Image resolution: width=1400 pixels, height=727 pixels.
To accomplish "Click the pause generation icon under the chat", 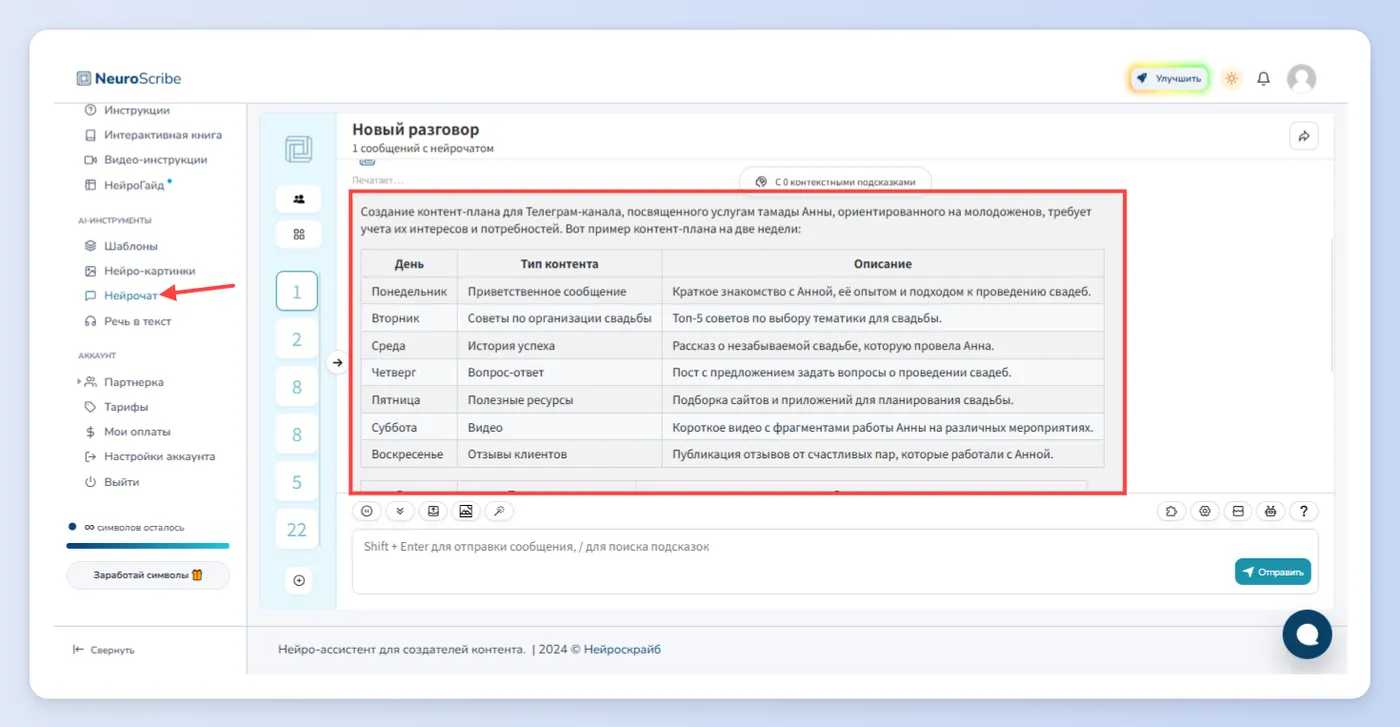I will tap(367, 511).
